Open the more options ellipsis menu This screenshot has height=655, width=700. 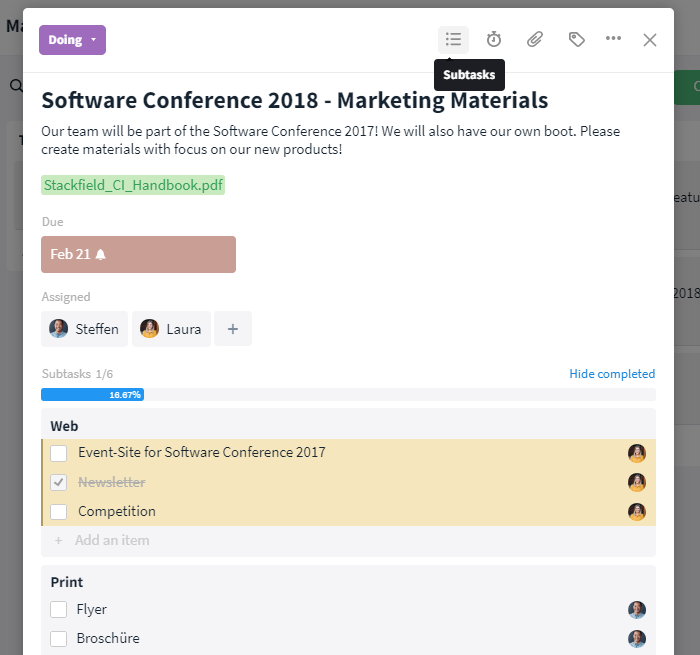coord(613,39)
